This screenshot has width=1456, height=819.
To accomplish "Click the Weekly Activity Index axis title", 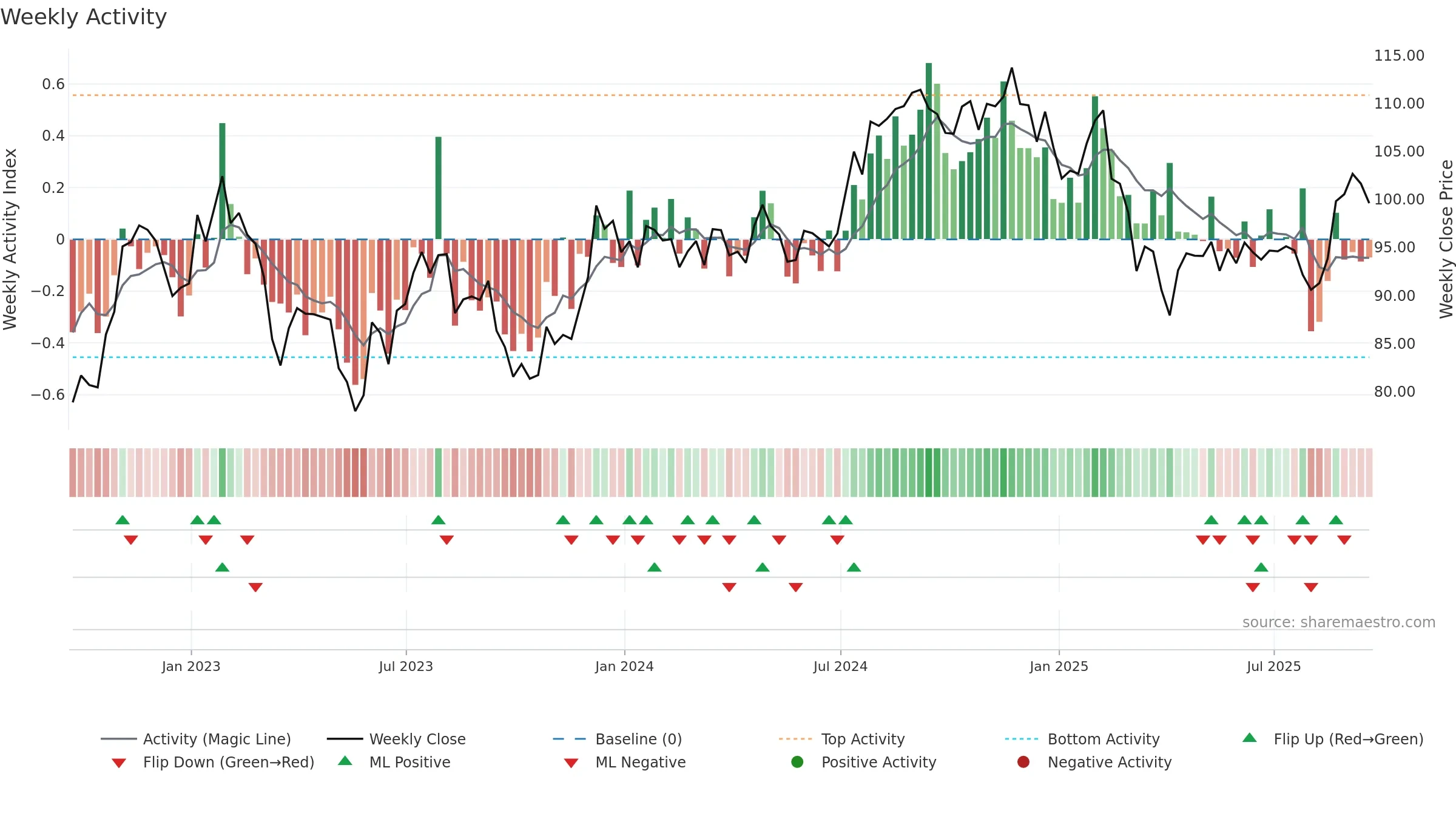I will [10, 239].
